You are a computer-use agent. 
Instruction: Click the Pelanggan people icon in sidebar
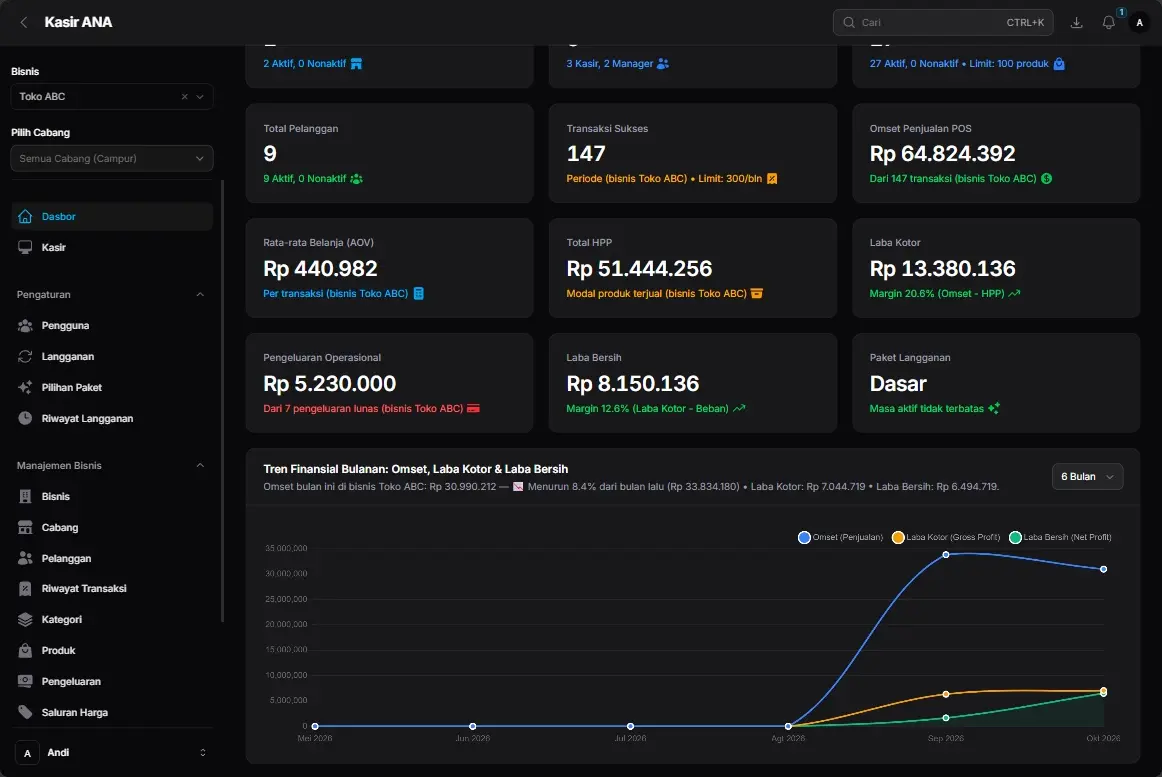[x=25, y=558]
